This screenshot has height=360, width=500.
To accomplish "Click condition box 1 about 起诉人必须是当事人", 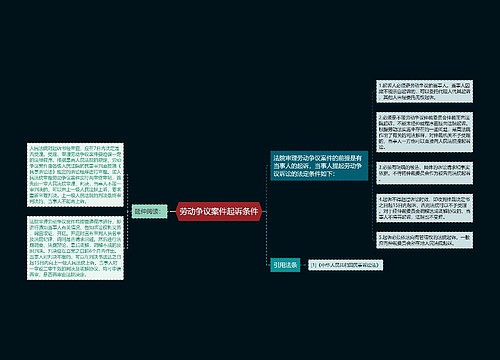I will click(x=424, y=91).
